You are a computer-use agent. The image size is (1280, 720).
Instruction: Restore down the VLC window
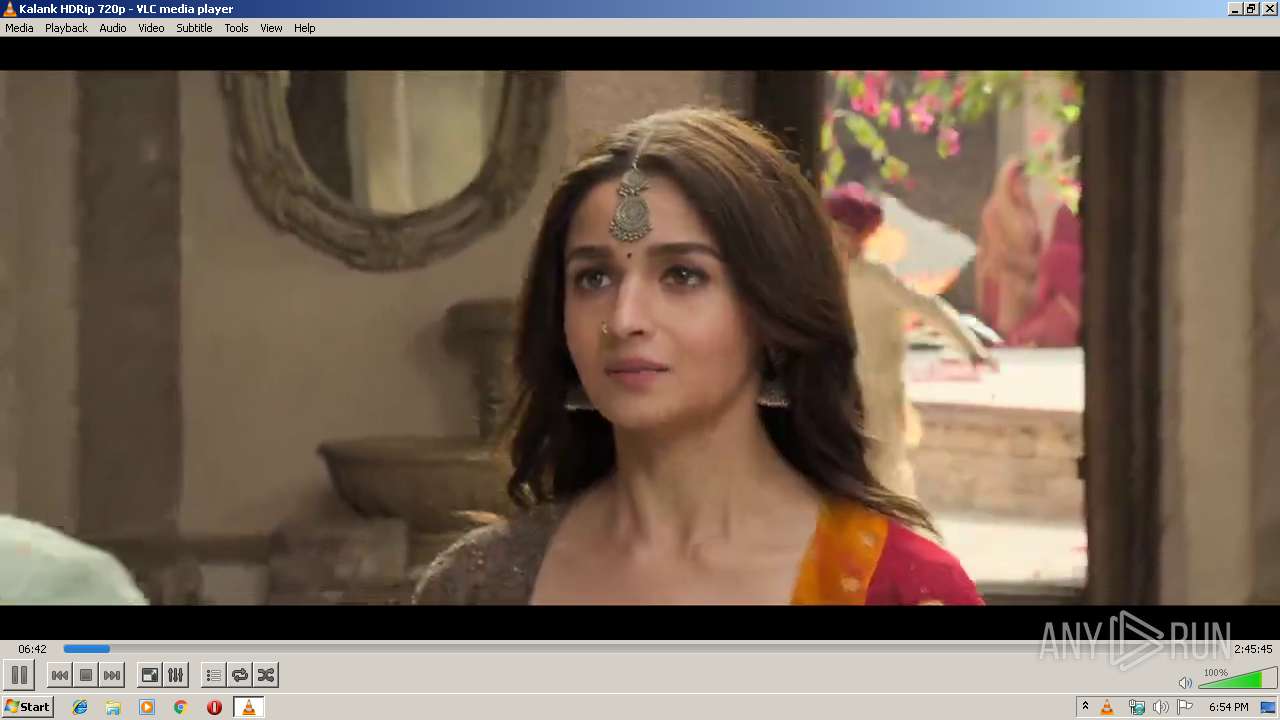click(x=1251, y=9)
